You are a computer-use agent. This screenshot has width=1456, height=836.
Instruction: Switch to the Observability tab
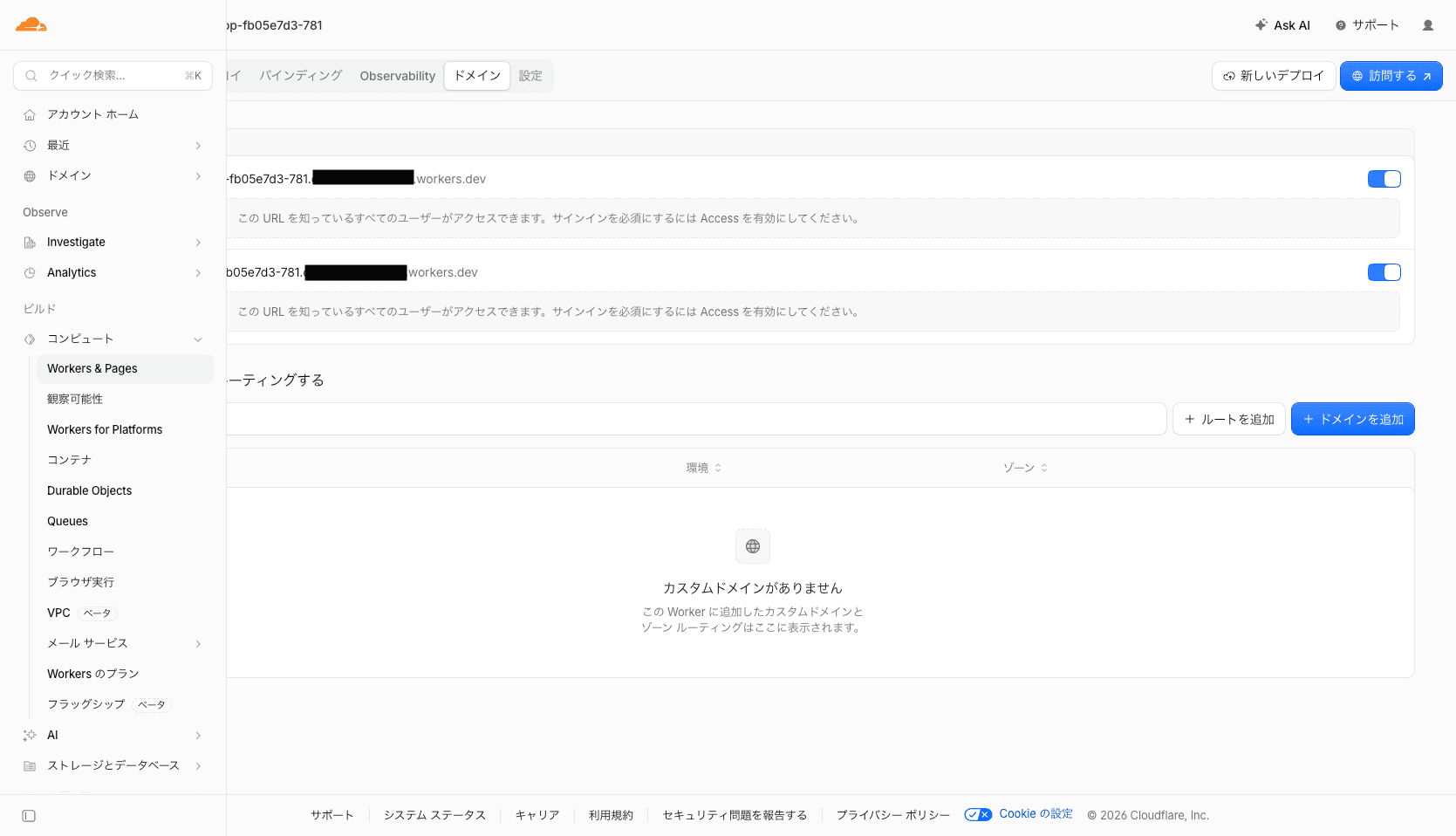397,76
